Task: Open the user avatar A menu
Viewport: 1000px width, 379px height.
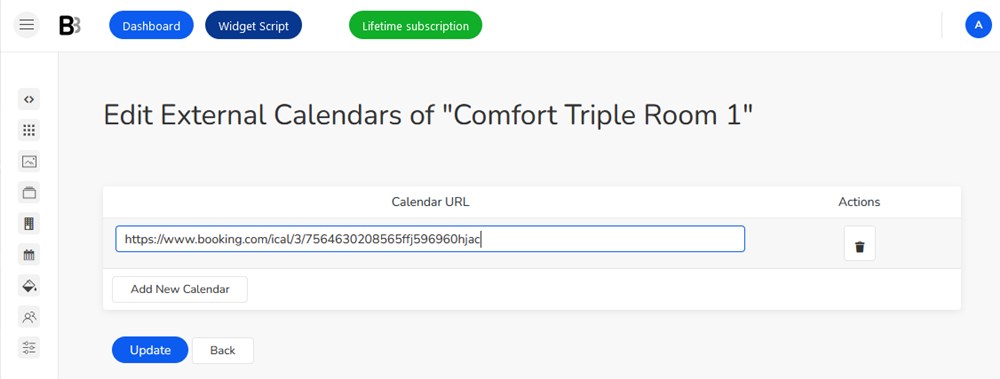Action: tap(978, 26)
